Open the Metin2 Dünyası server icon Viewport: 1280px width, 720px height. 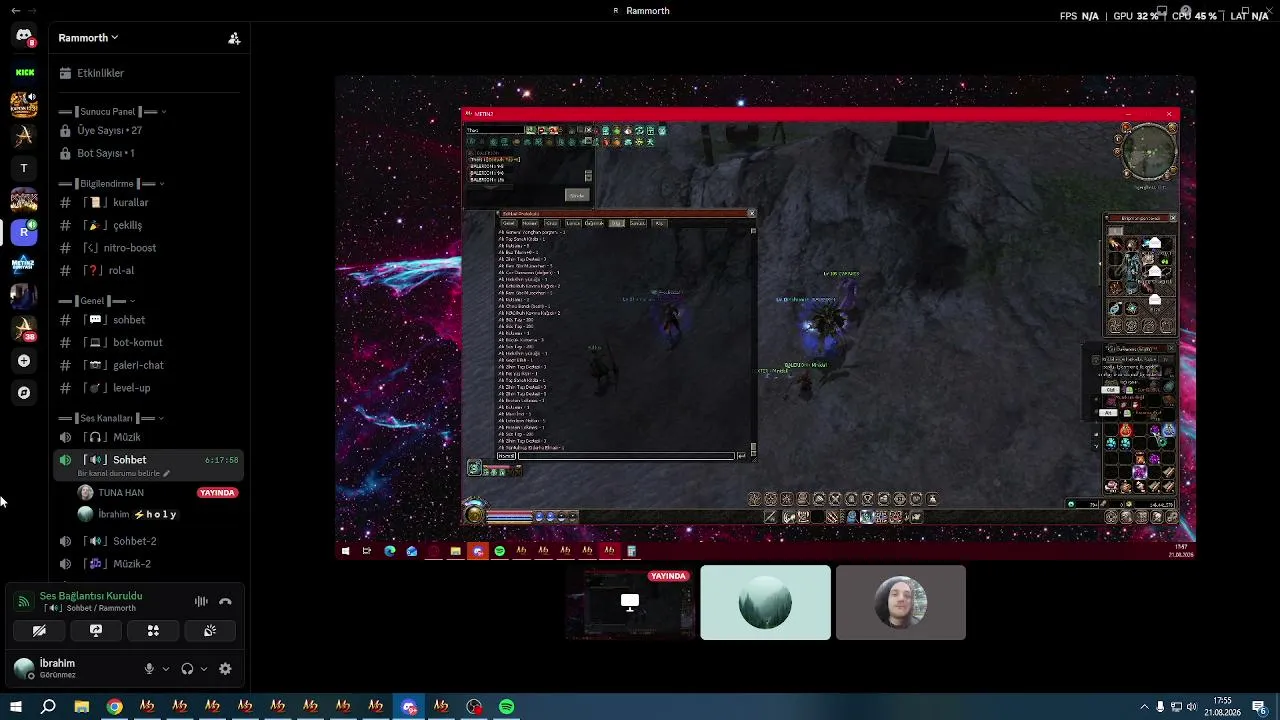[24, 264]
